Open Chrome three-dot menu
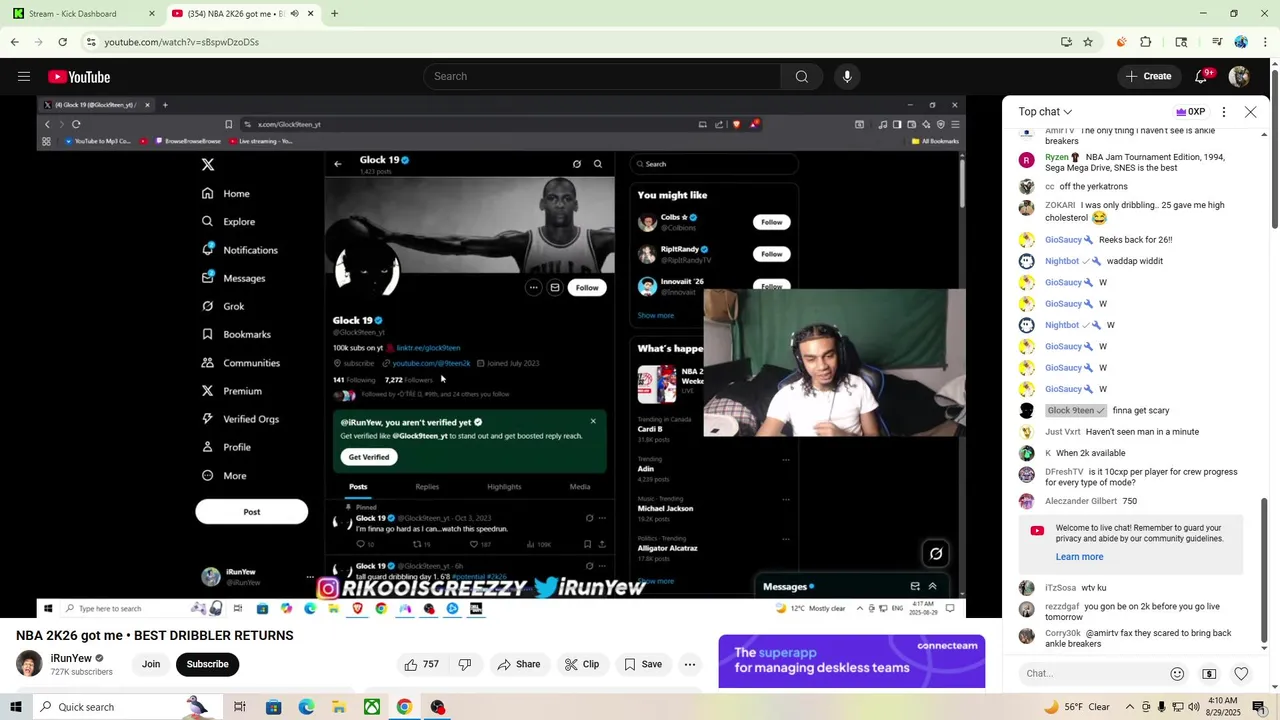 pyautogui.click(x=1266, y=42)
